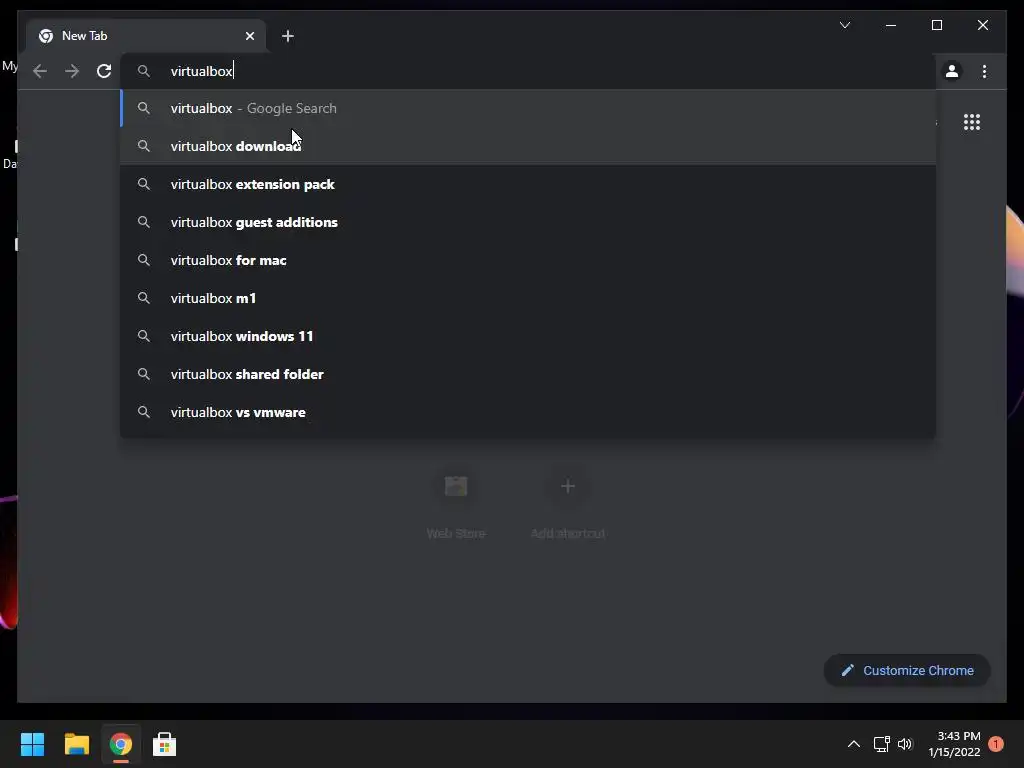Choose 'virtualbox vs vmware' suggestion
Screen dimensions: 1024x768
pos(528,412)
